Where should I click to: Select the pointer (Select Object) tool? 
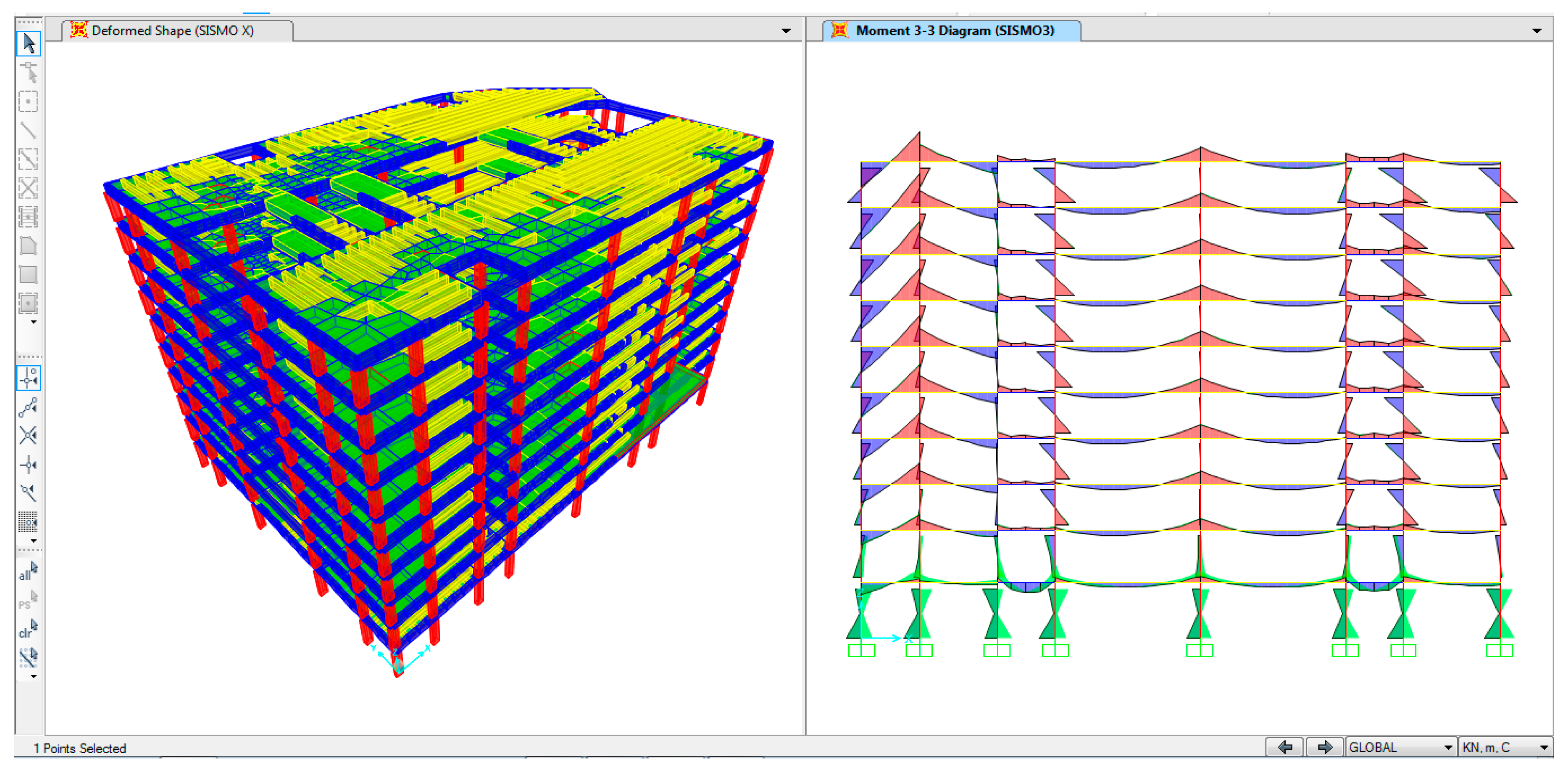point(28,43)
